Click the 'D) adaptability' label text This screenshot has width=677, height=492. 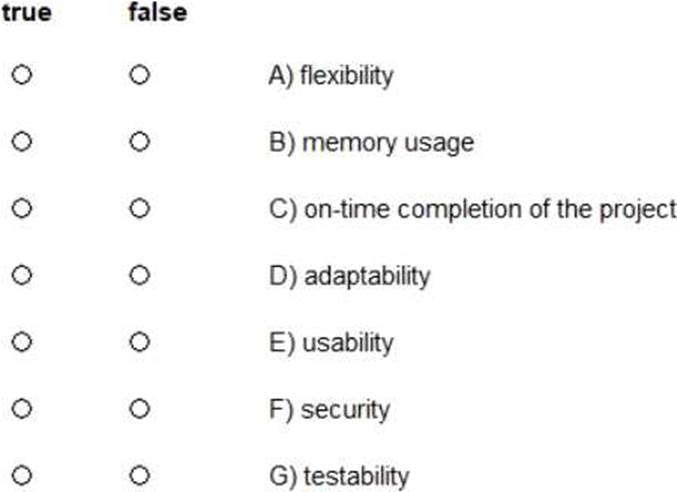(x=349, y=277)
